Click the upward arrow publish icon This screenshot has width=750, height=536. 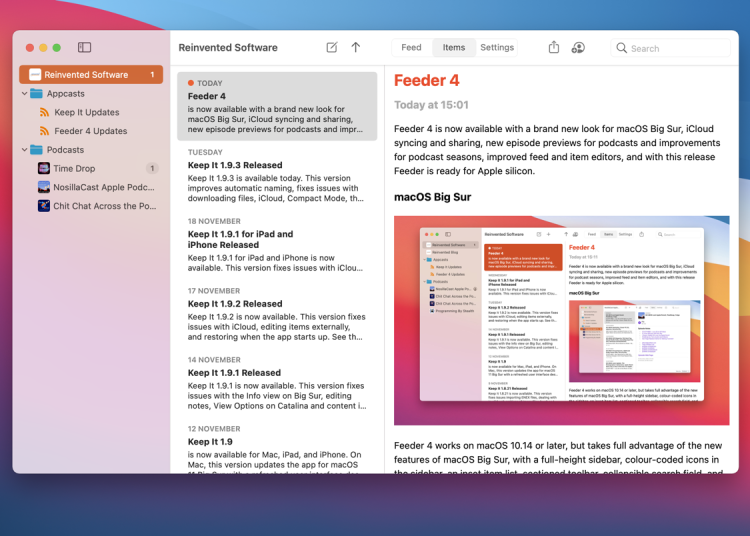pyautogui.click(x=355, y=47)
